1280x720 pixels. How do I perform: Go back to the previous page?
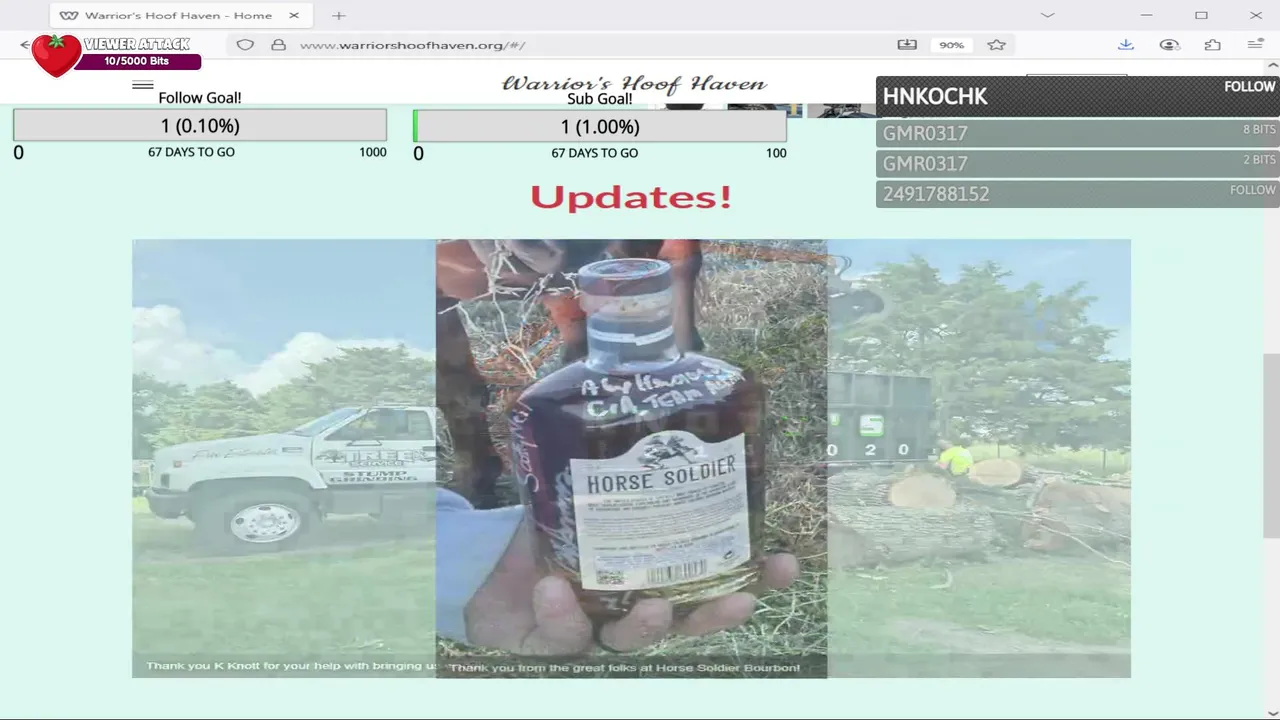pyautogui.click(x=25, y=45)
